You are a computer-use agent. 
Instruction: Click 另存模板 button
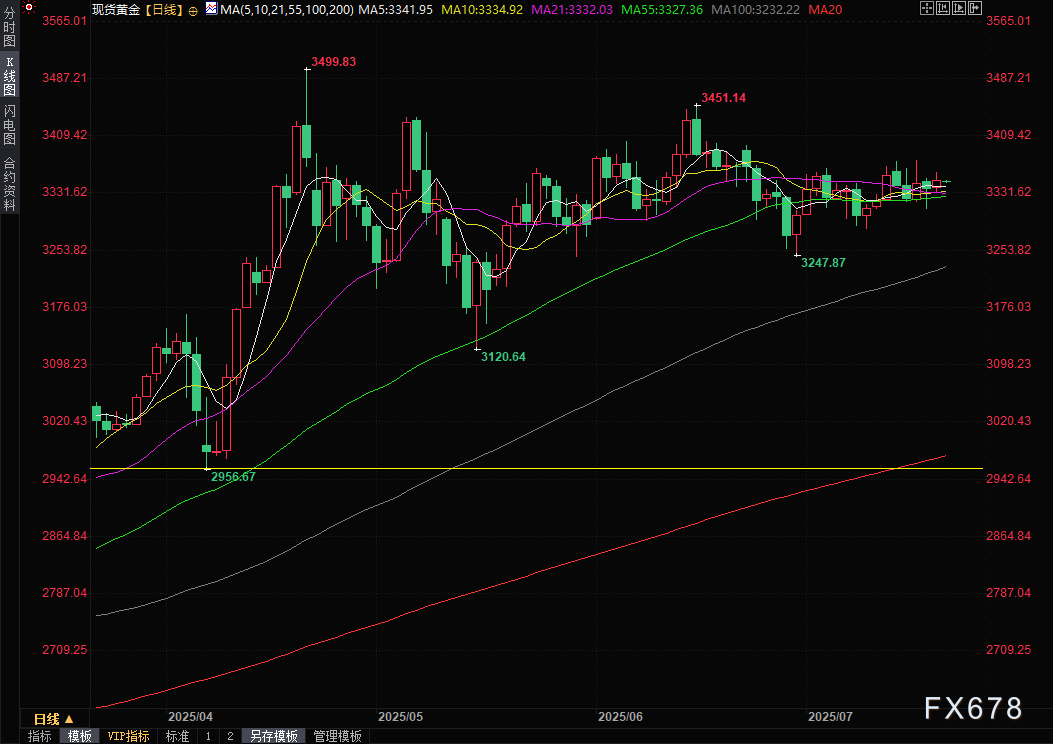(x=273, y=736)
